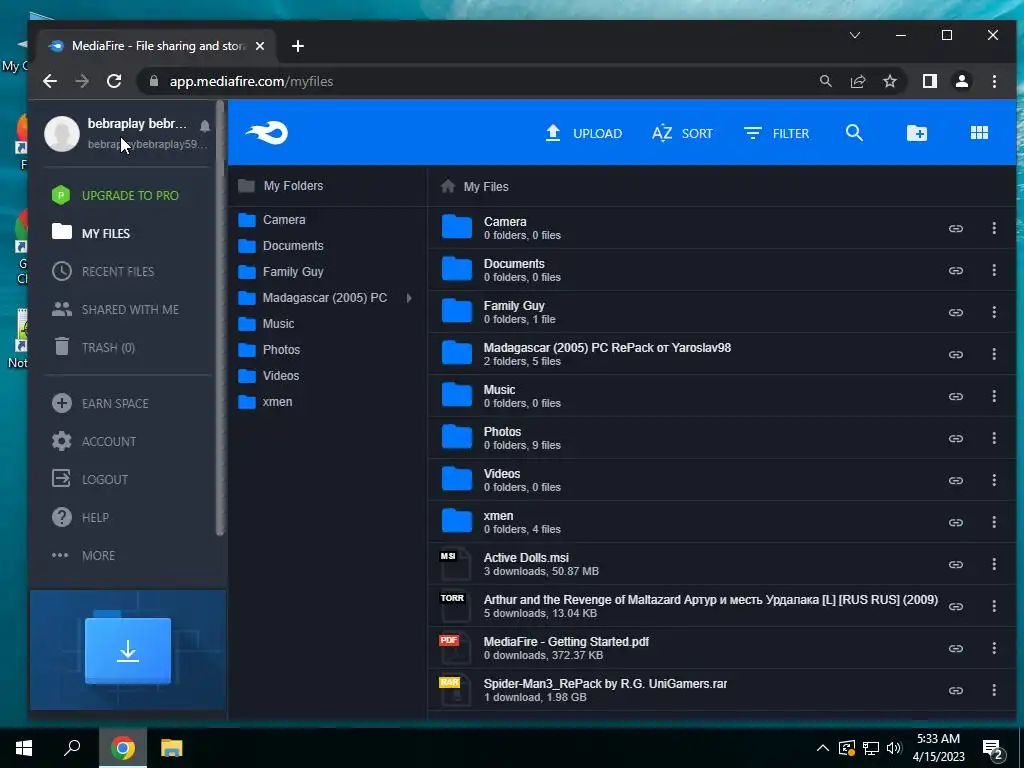Click EARN SPACE in sidebar
1024x768 pixels.
coord(100,404)
